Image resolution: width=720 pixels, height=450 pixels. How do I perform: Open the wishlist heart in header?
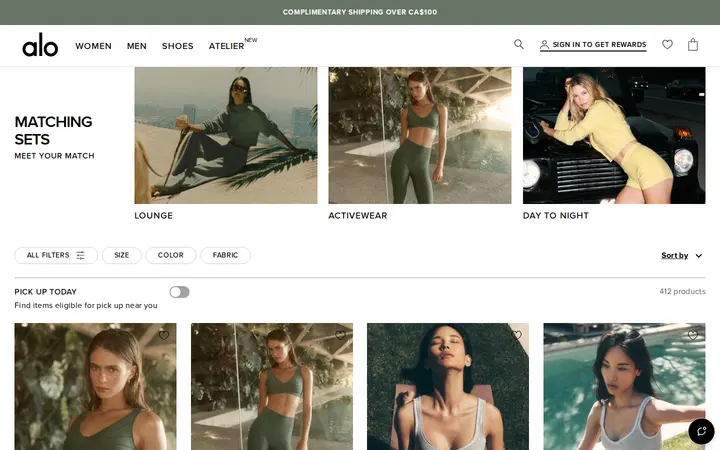click(667, 45)
